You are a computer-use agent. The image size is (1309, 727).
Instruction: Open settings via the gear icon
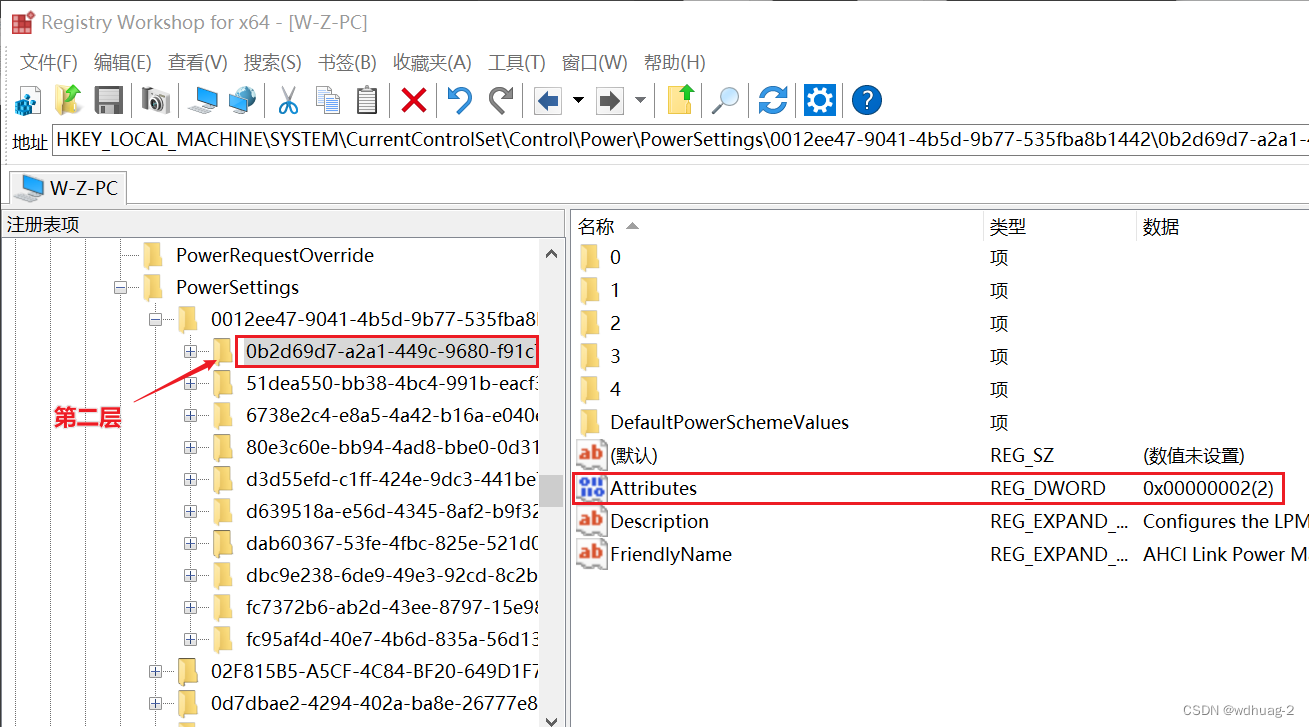tap(819, 100)
